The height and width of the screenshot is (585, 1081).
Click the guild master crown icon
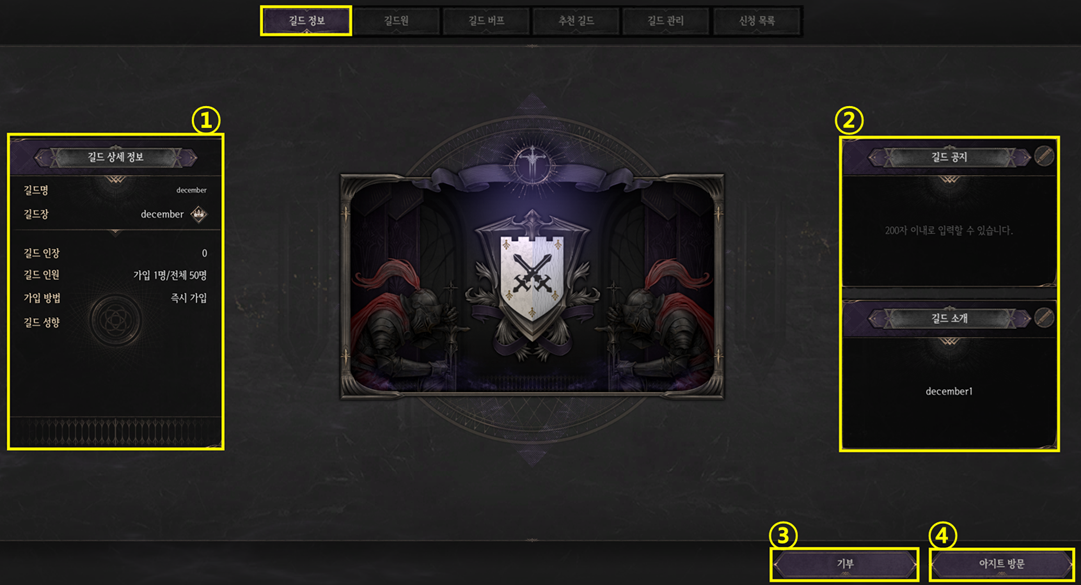(x=199, y=214)
